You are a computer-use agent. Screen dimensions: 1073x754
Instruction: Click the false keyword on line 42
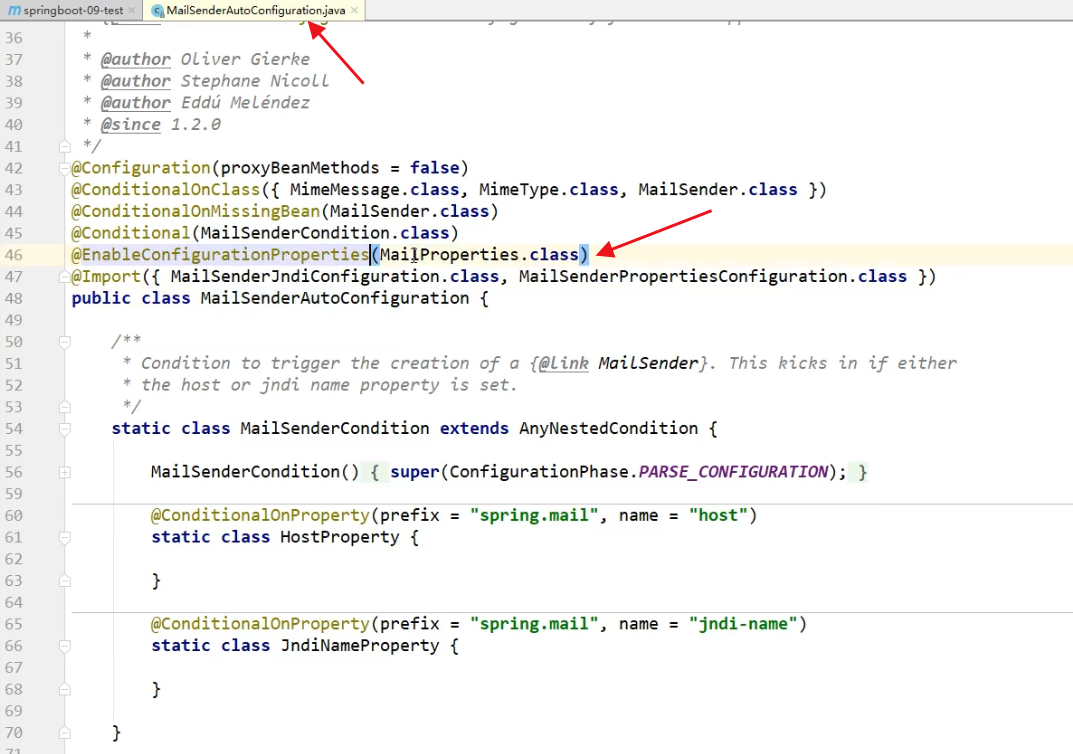[x=435, y=168]
